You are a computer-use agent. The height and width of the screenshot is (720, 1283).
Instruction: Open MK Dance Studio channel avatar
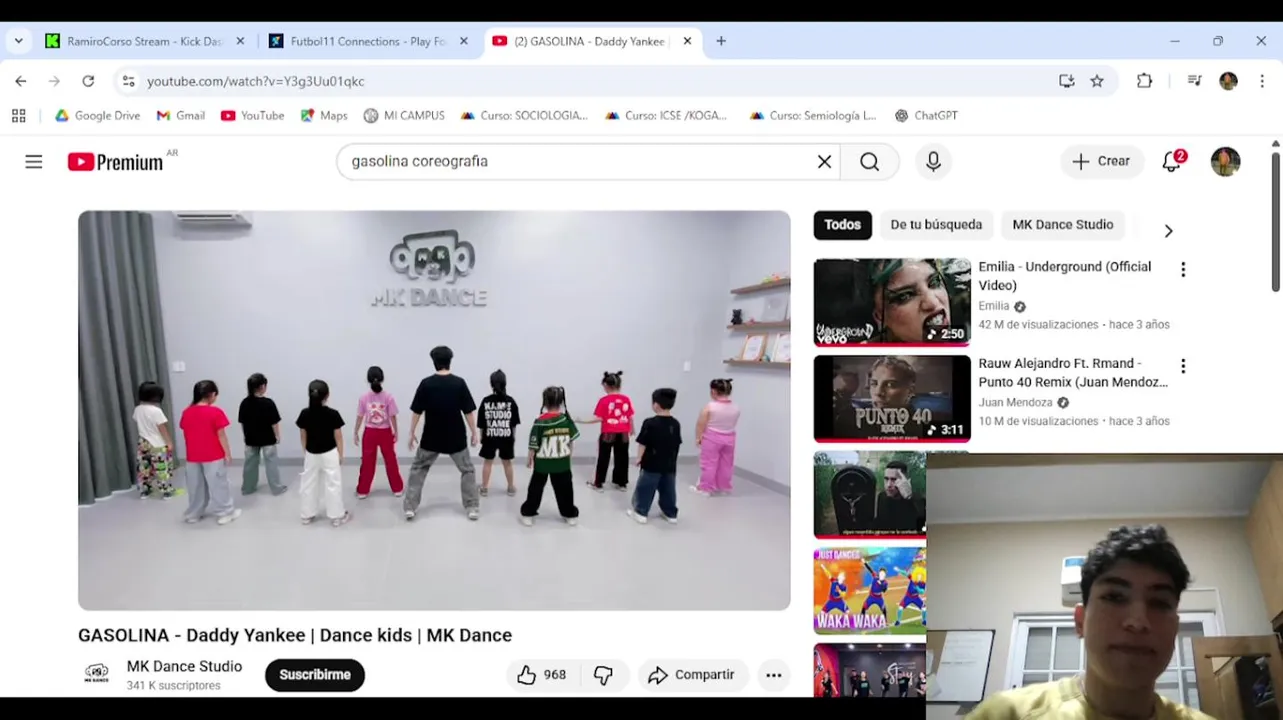97,674
